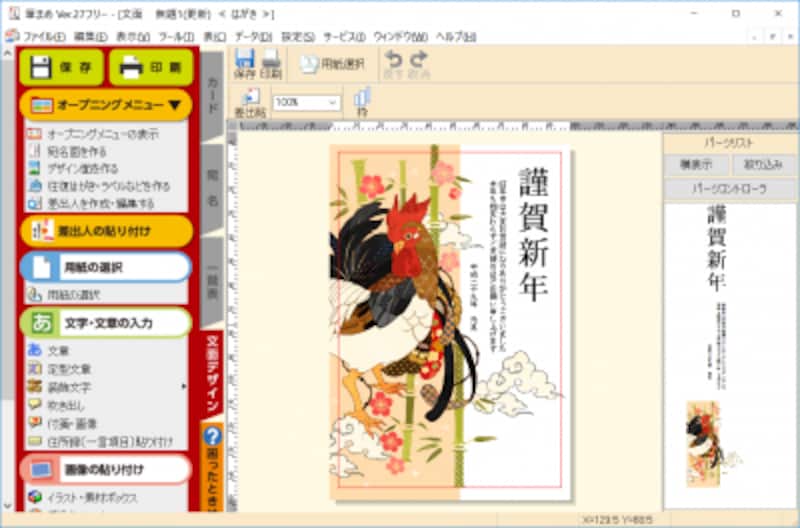Viewport: 800px width, 528px height.
Task: Open the 設定(S) menu
Action: click(298, 37)
